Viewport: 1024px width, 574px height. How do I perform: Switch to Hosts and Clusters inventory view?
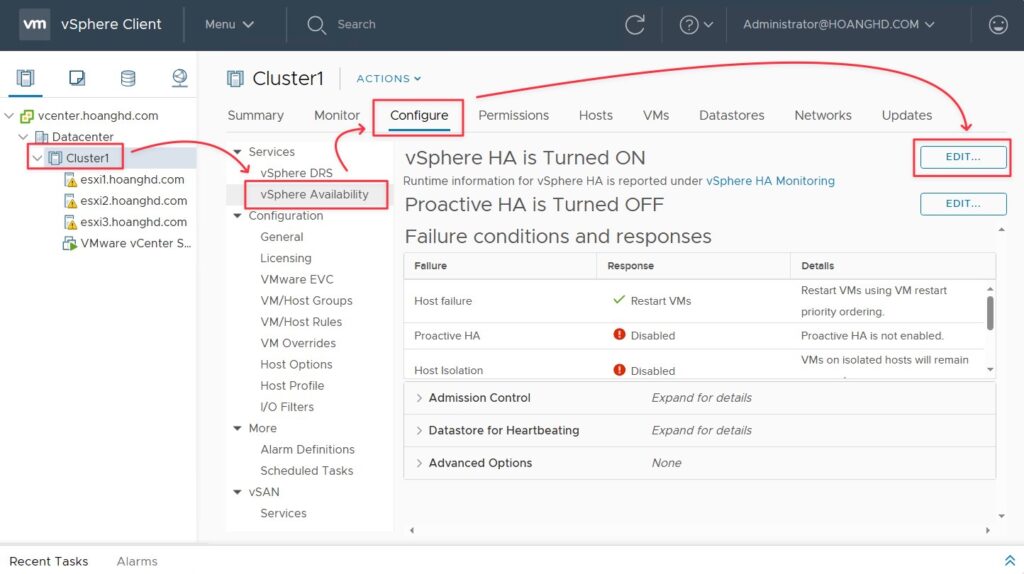(x=25, y=78)
